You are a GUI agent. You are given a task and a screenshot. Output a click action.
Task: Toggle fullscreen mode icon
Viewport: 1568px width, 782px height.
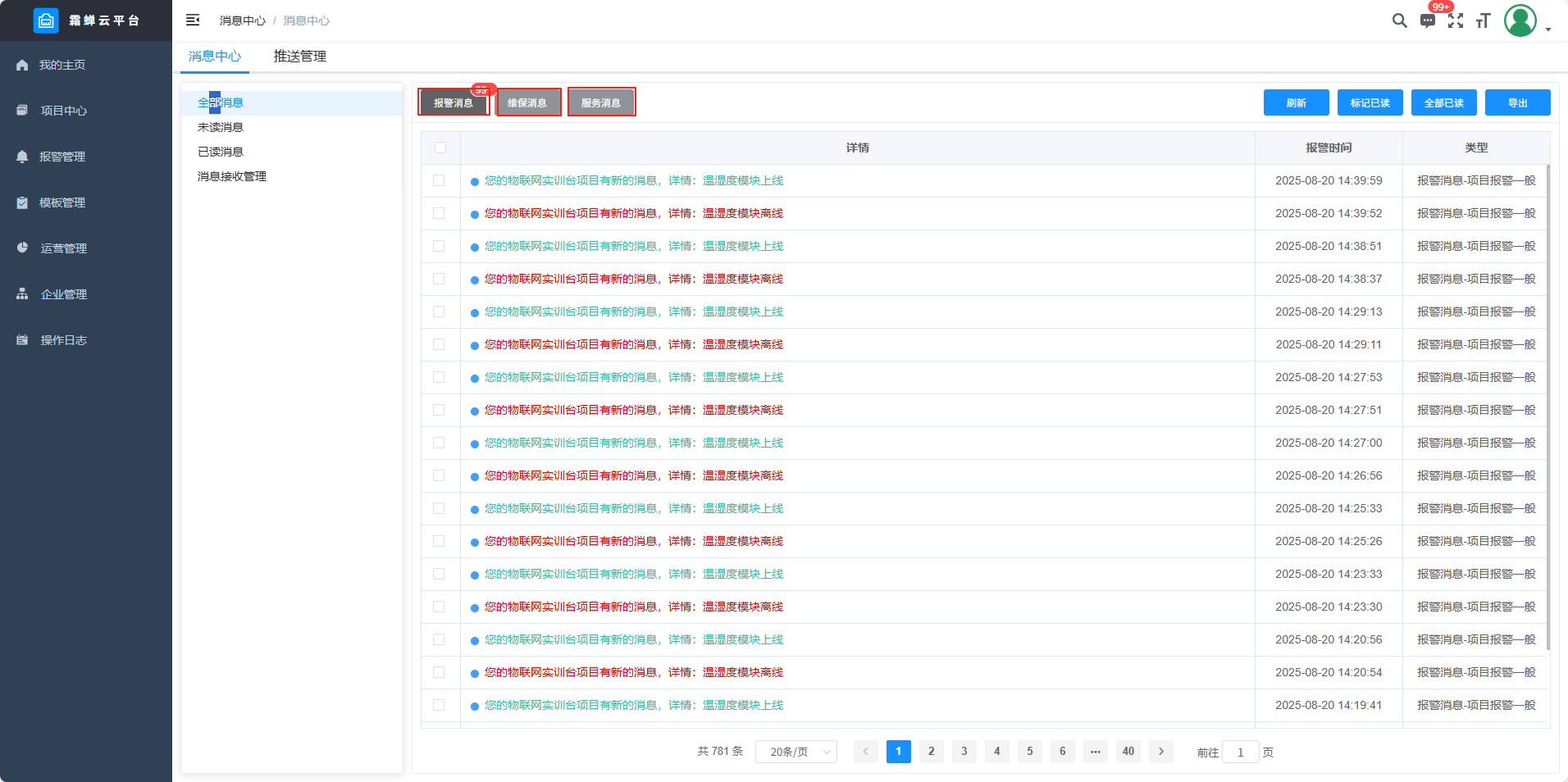point(1456,20)
